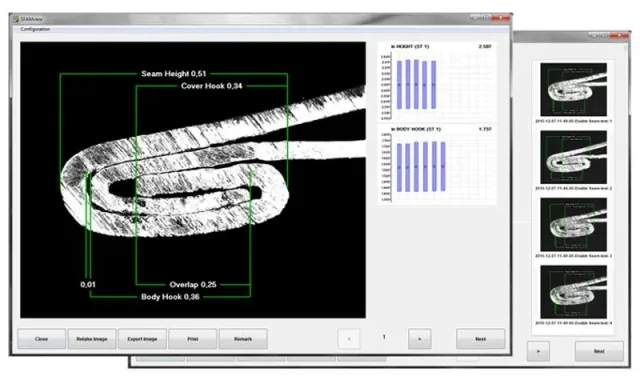Go to the previous image with the left arrow
The width and height of the screenshot is (640, 380).
(x=349, y=339)
